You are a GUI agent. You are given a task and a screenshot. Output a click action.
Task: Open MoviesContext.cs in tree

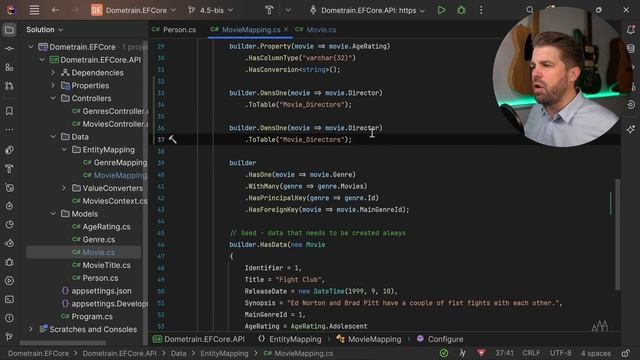click(x=110, y=201)
